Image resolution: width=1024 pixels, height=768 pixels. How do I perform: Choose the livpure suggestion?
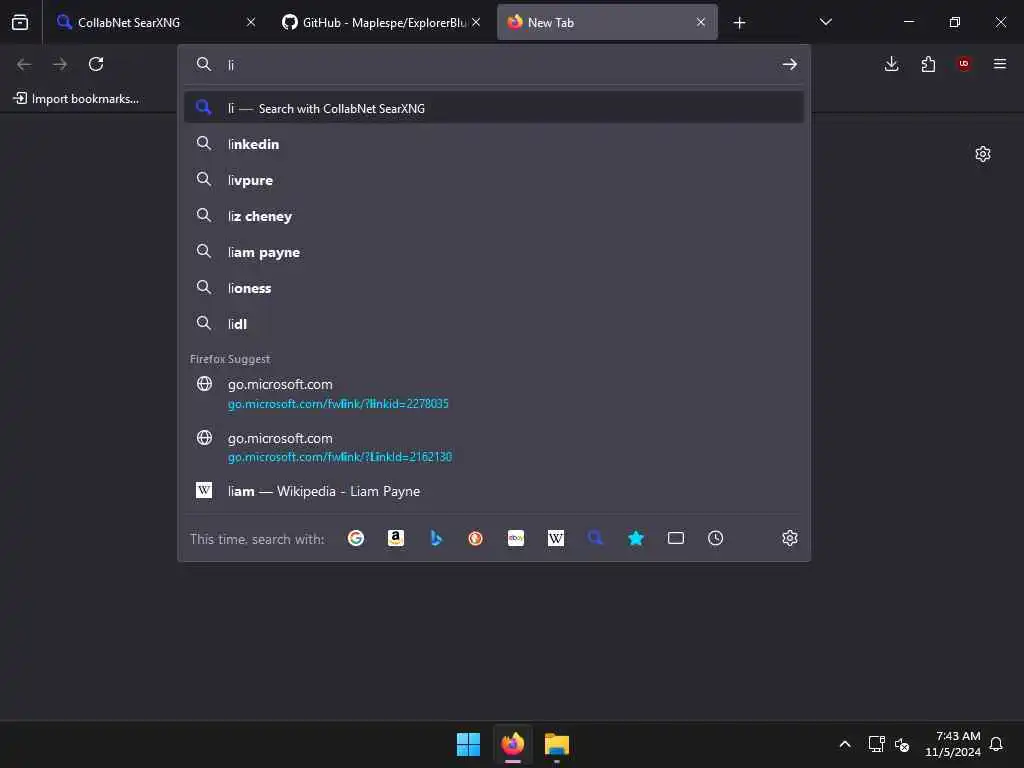pyautogui.click(x=494, y=180)
